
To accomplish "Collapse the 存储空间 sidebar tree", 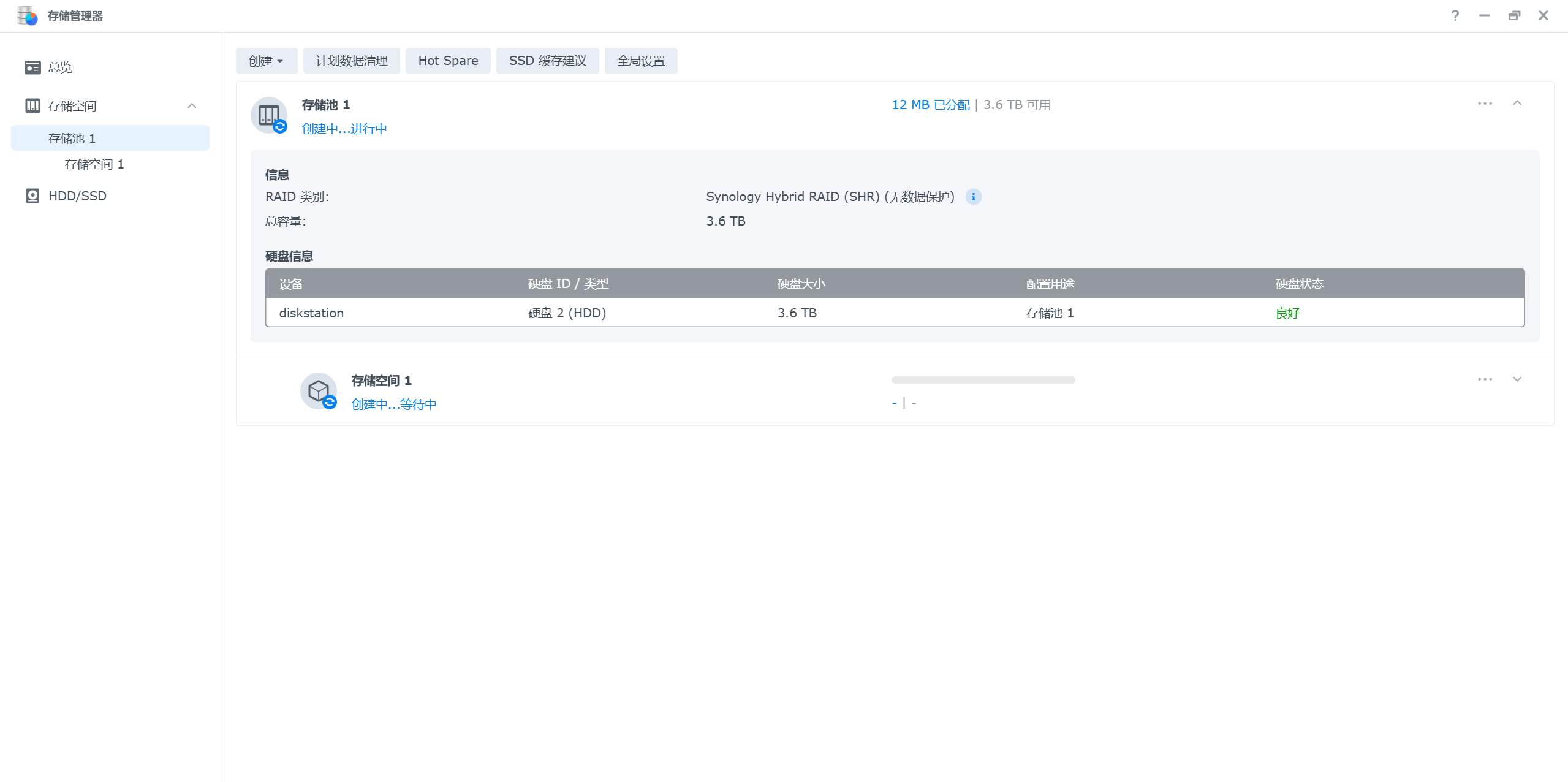I will (x=192, y=106).
